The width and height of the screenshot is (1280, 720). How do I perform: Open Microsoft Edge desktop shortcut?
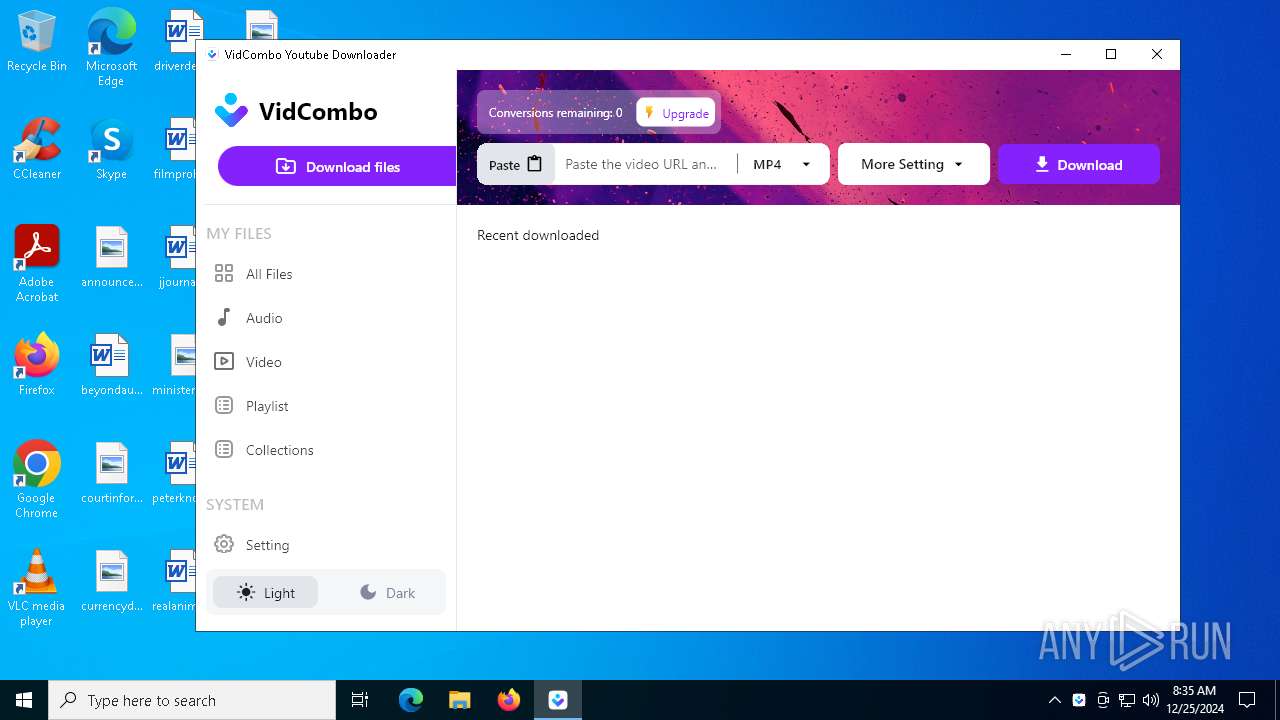(x=111, y=49)
